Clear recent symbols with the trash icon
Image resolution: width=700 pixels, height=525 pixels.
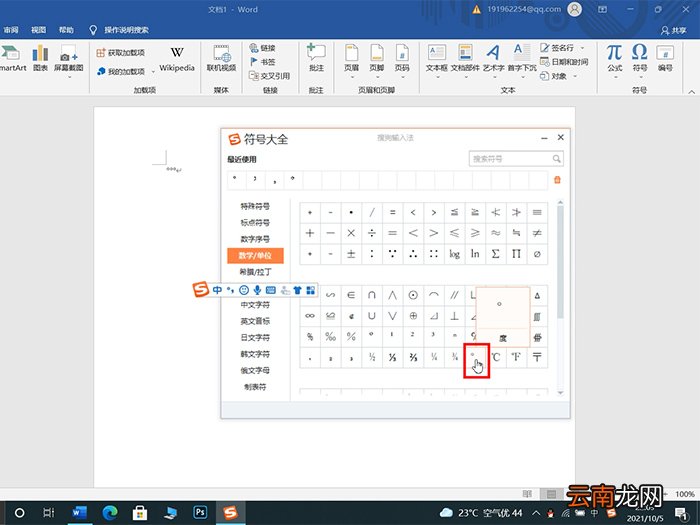click(x=557, y=180)
